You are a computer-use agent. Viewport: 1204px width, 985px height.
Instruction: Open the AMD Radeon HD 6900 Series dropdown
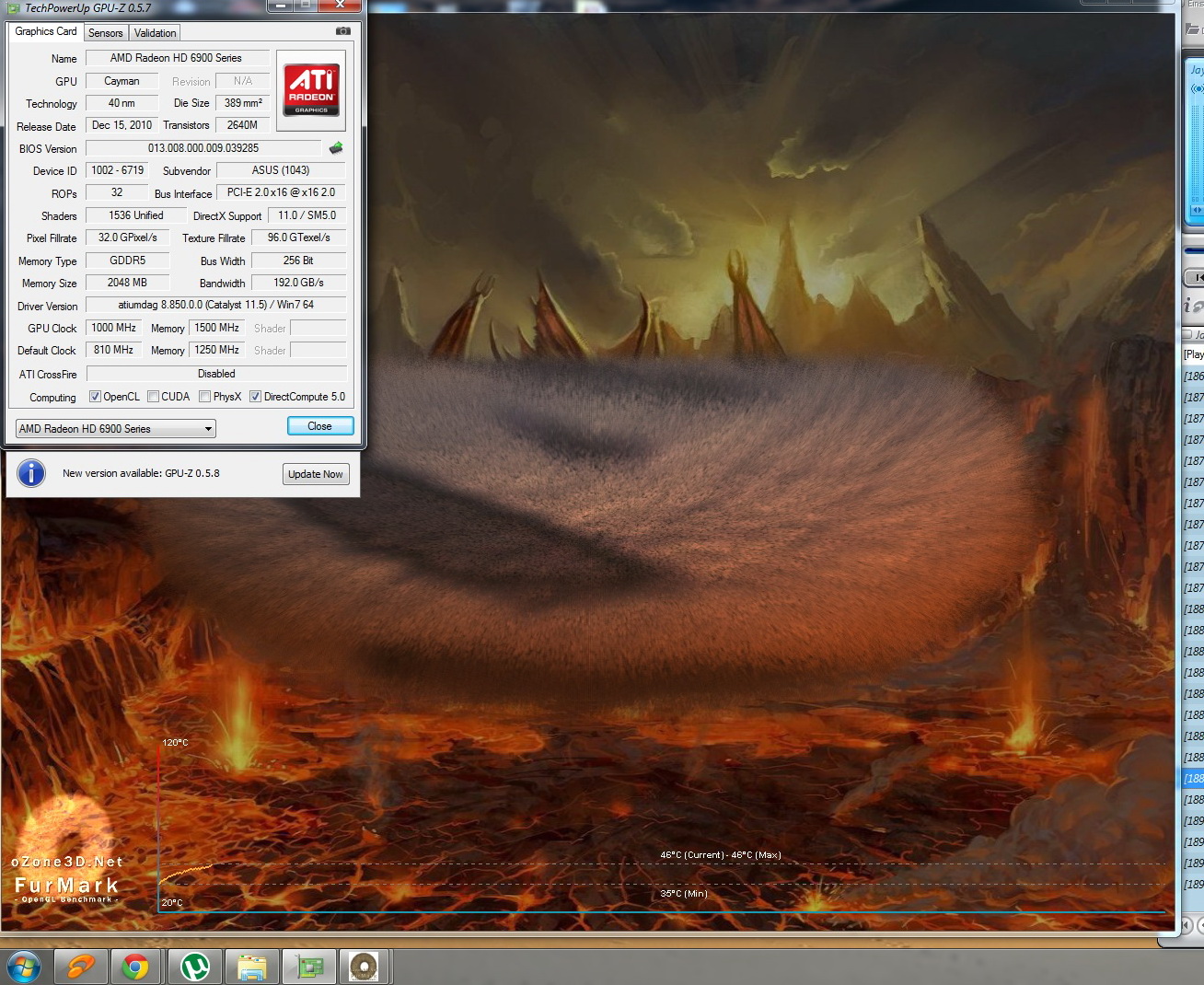(x=116, y=429)
